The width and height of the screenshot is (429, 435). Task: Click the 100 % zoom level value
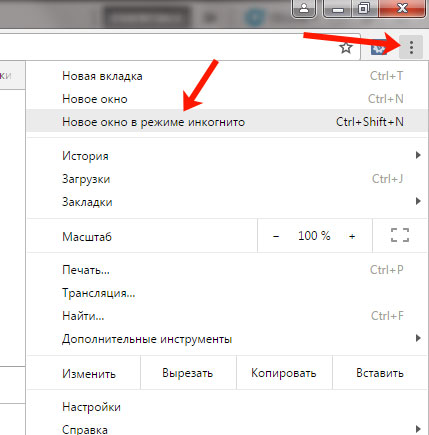(314, 236)
